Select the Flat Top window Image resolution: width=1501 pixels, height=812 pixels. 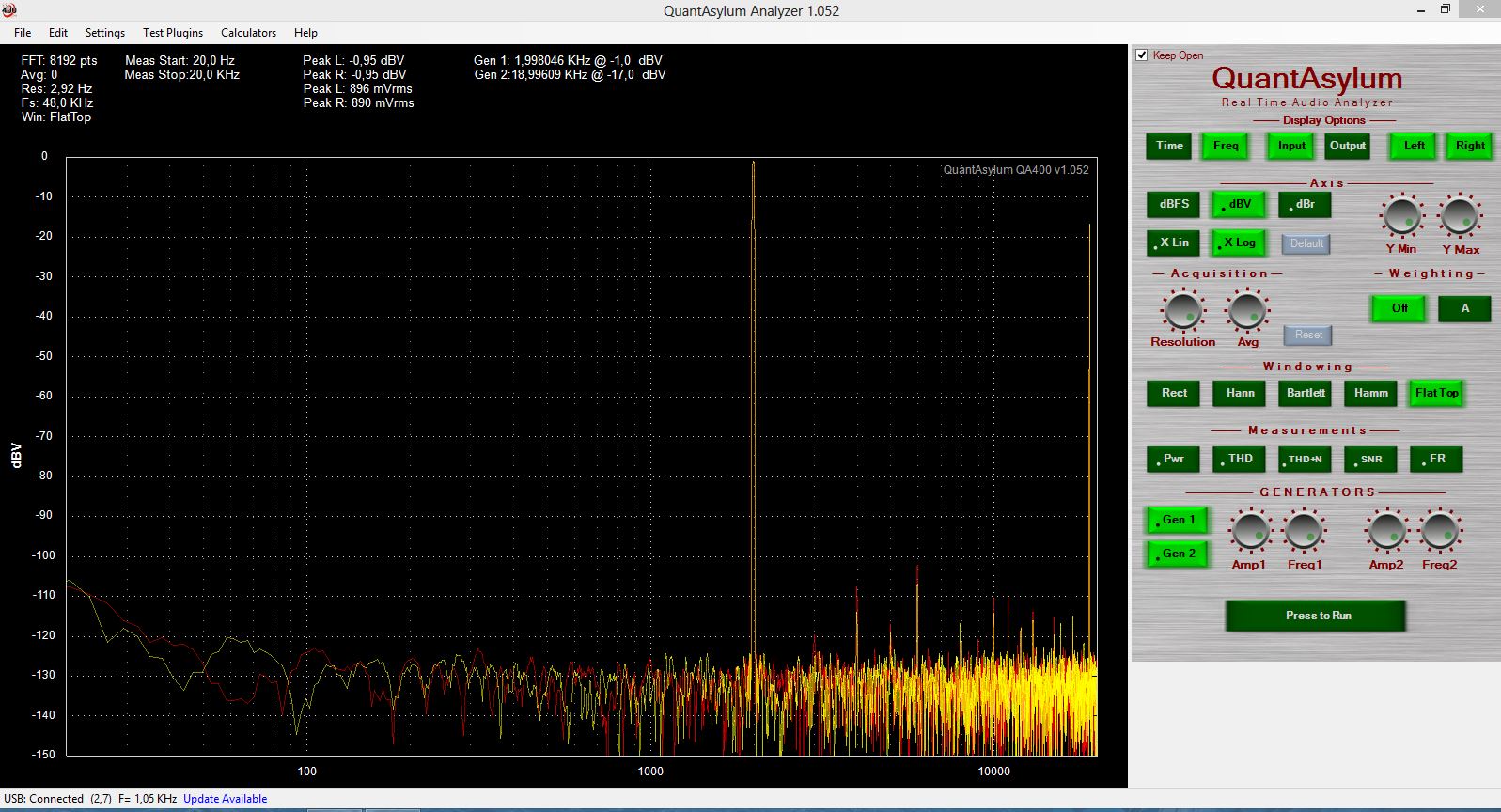(1436, 393)
